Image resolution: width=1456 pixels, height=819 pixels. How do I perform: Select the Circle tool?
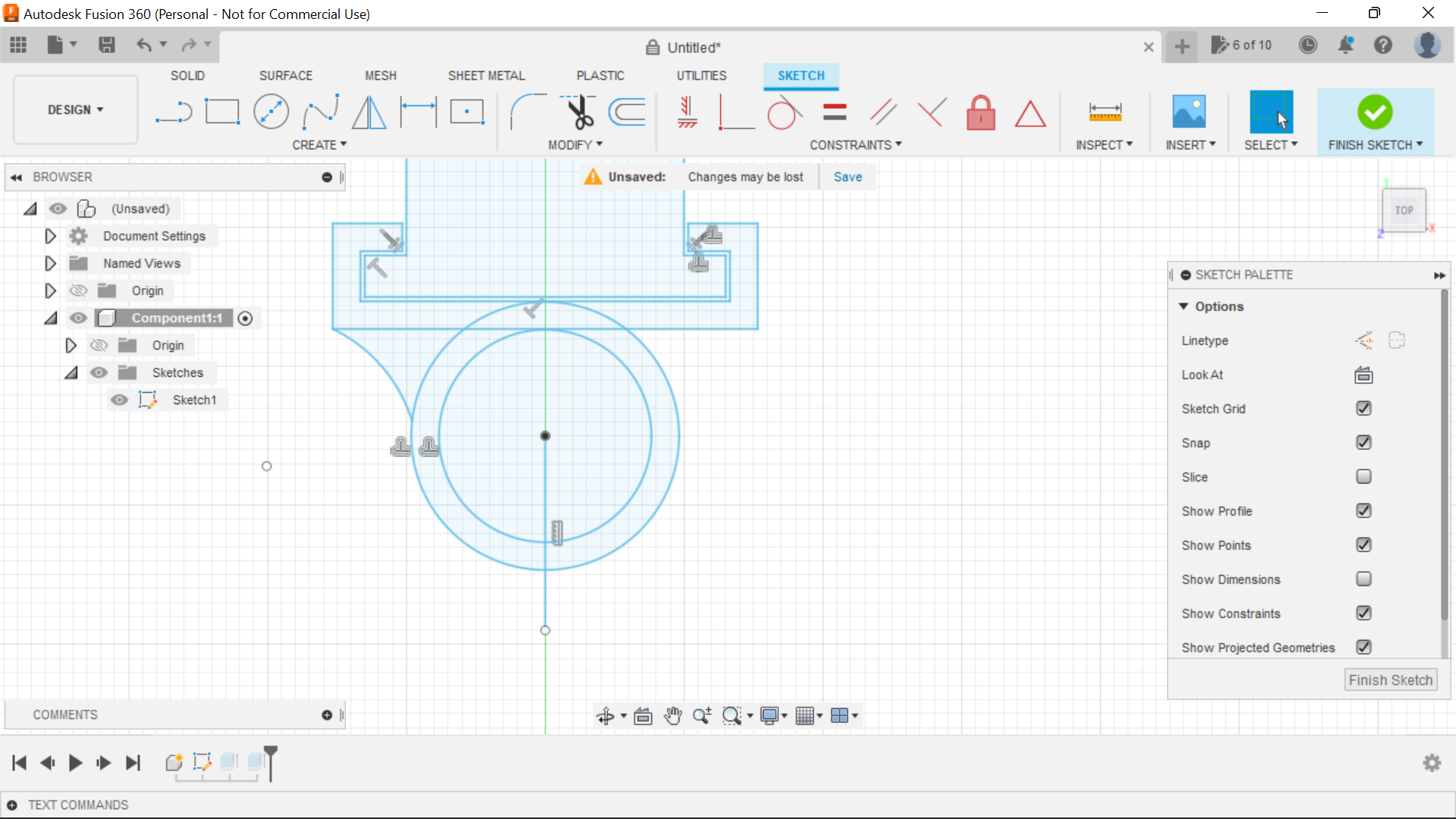(x=271, y=111)
